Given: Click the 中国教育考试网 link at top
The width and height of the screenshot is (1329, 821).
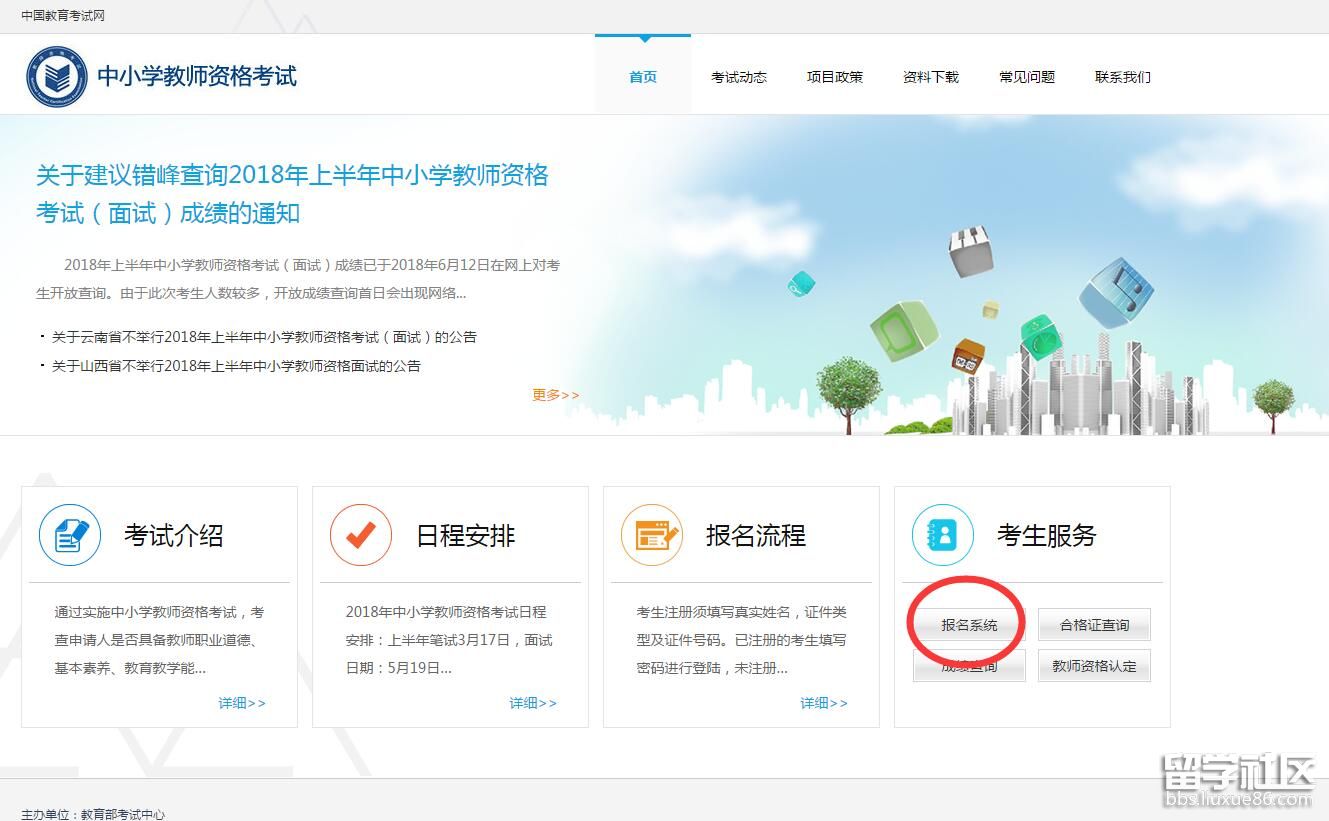Looking at the screenshot, I should [63, 16].
